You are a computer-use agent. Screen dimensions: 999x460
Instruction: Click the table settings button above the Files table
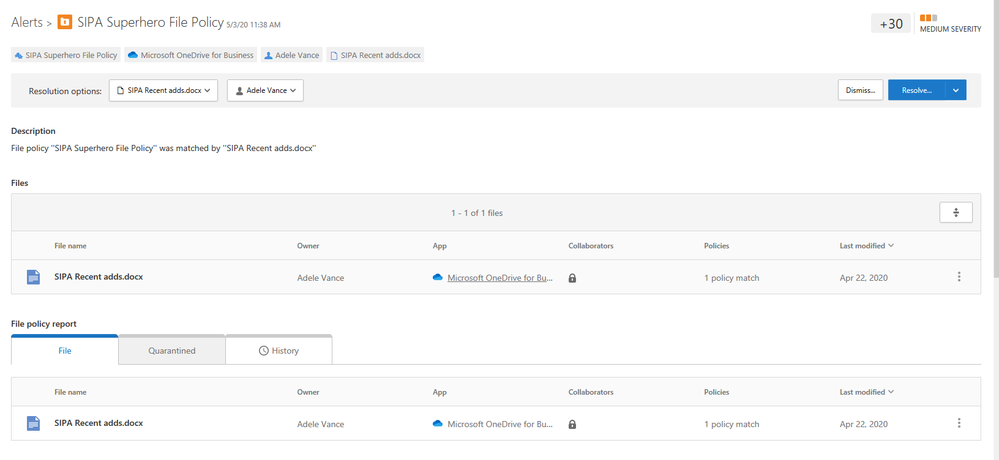click(956, 213)
